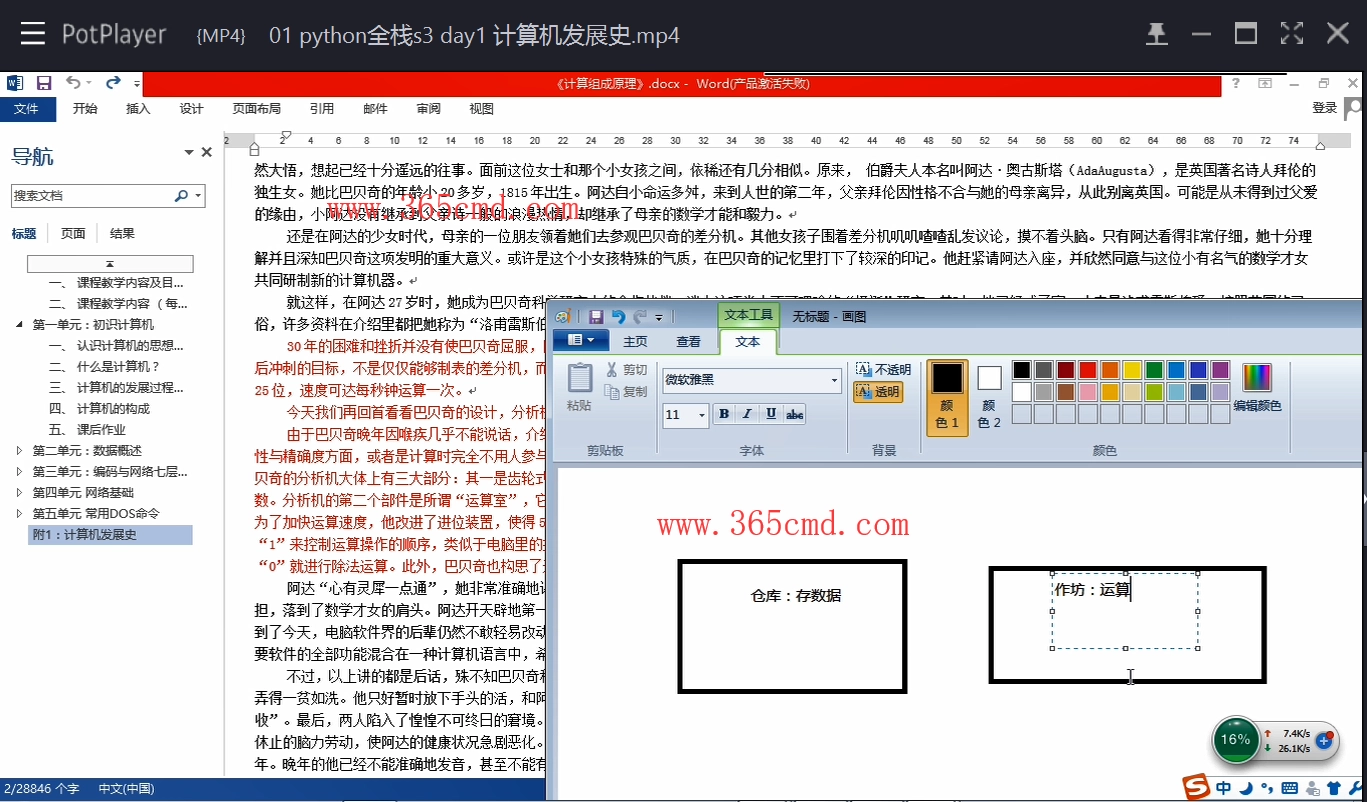Open the font name dropdown in Paint
The image size is (1367, 802).
[x=837, y=380]
